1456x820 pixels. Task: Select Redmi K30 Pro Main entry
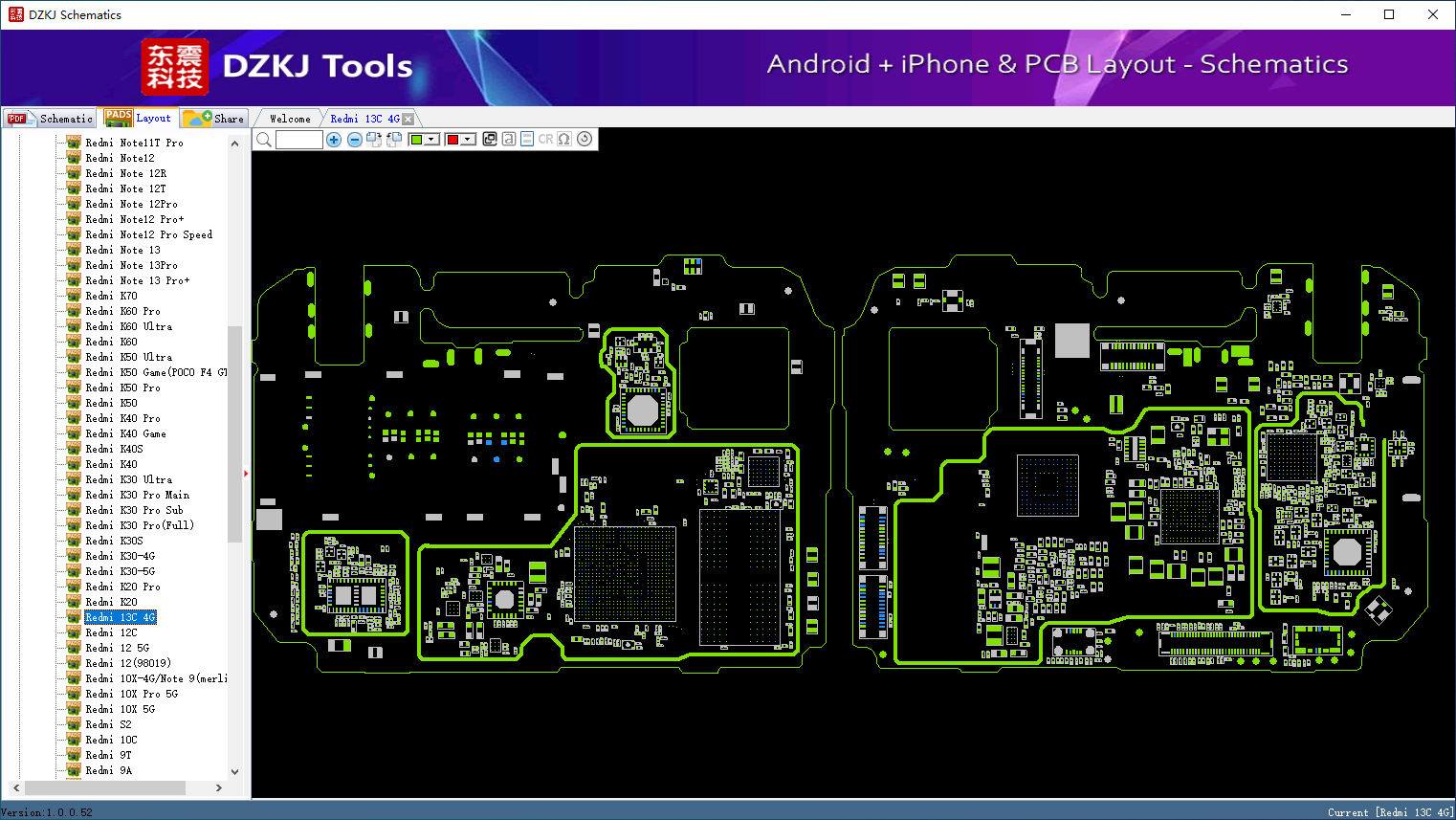[137, 495]
